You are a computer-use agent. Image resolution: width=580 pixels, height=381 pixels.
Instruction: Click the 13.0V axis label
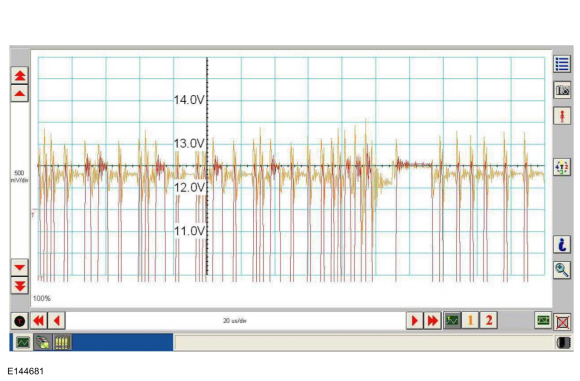pyautogui.click(x=189, y=144)
